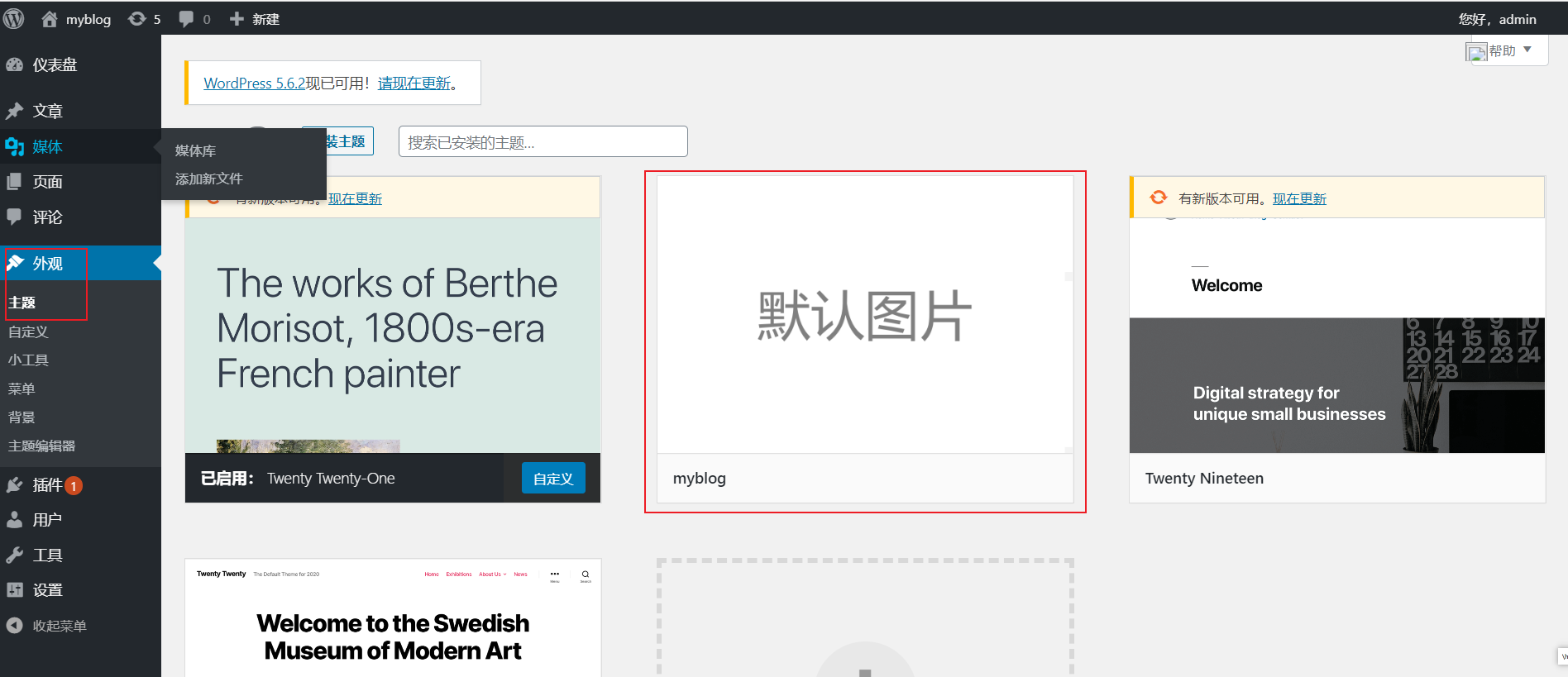
Task: Open updates via the refresh icon
Action: click(x=136, y=19)
